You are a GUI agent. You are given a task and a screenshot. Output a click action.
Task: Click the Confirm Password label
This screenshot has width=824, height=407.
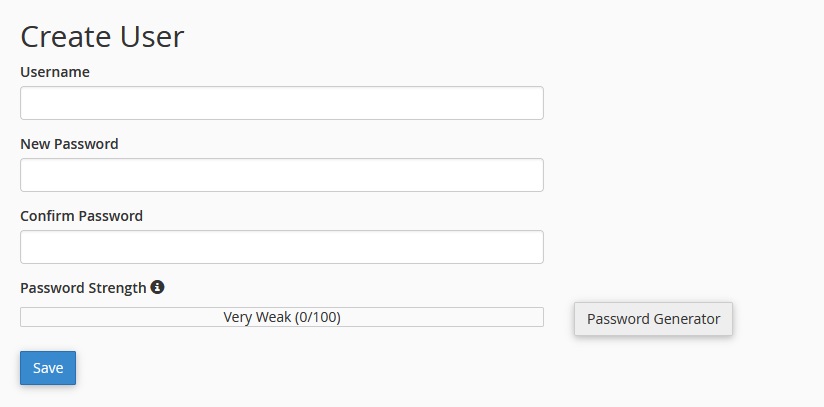(81, 216)
